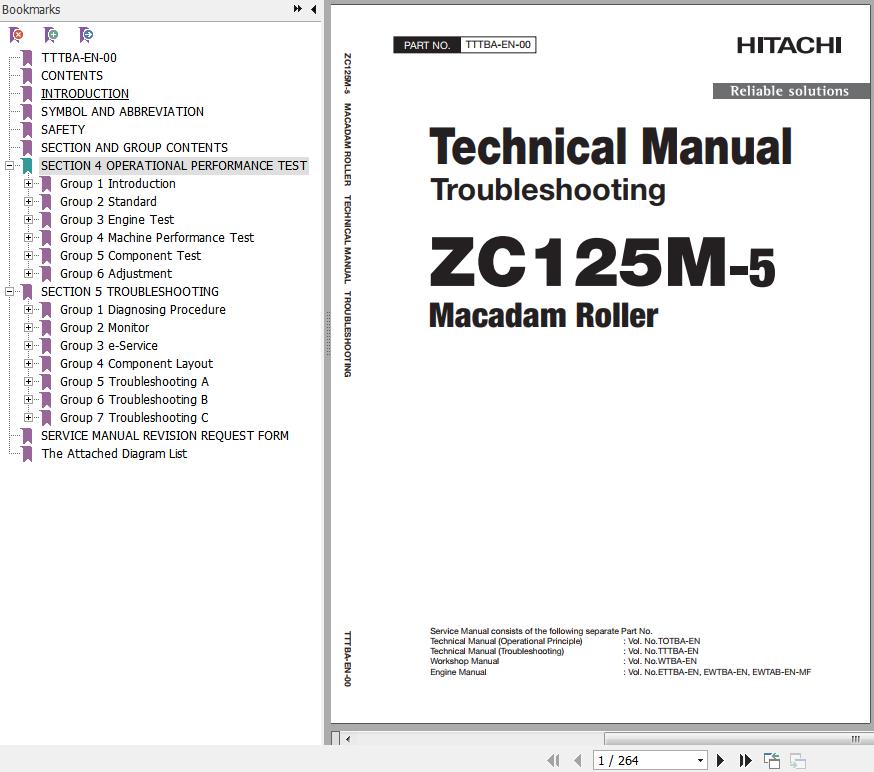Screen dimensions: 874x772
Task: Go to the previous page
Action: click(x=577, y=760)
